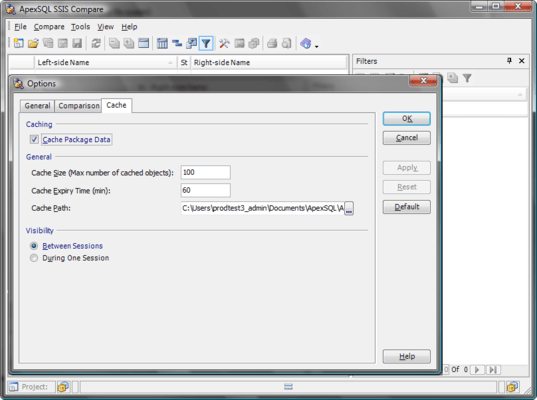537x400 pixels.
Task: Open the Compare menu
Action: 49,27
